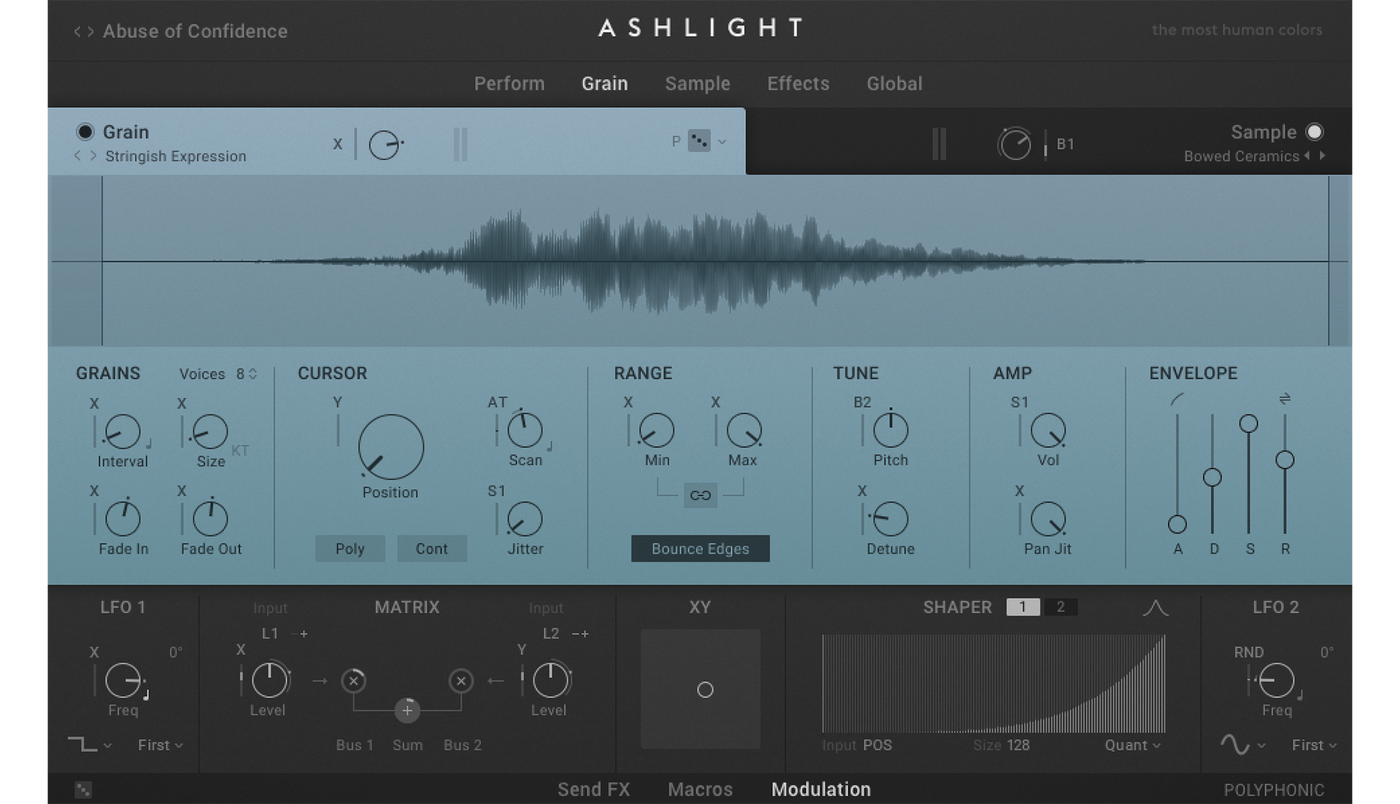Image resolution: width=1400 pixels, height=804 pixels.
Task: Click the Range Min/Max link icon
Action: click(700, 495)
